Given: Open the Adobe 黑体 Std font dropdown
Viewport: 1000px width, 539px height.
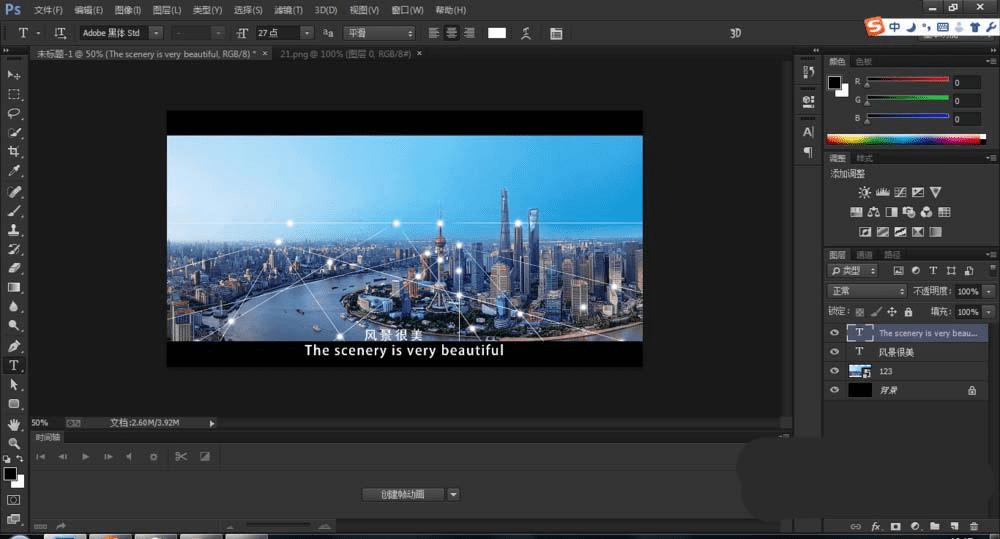Looking at the screenshot, I should 155,33.
